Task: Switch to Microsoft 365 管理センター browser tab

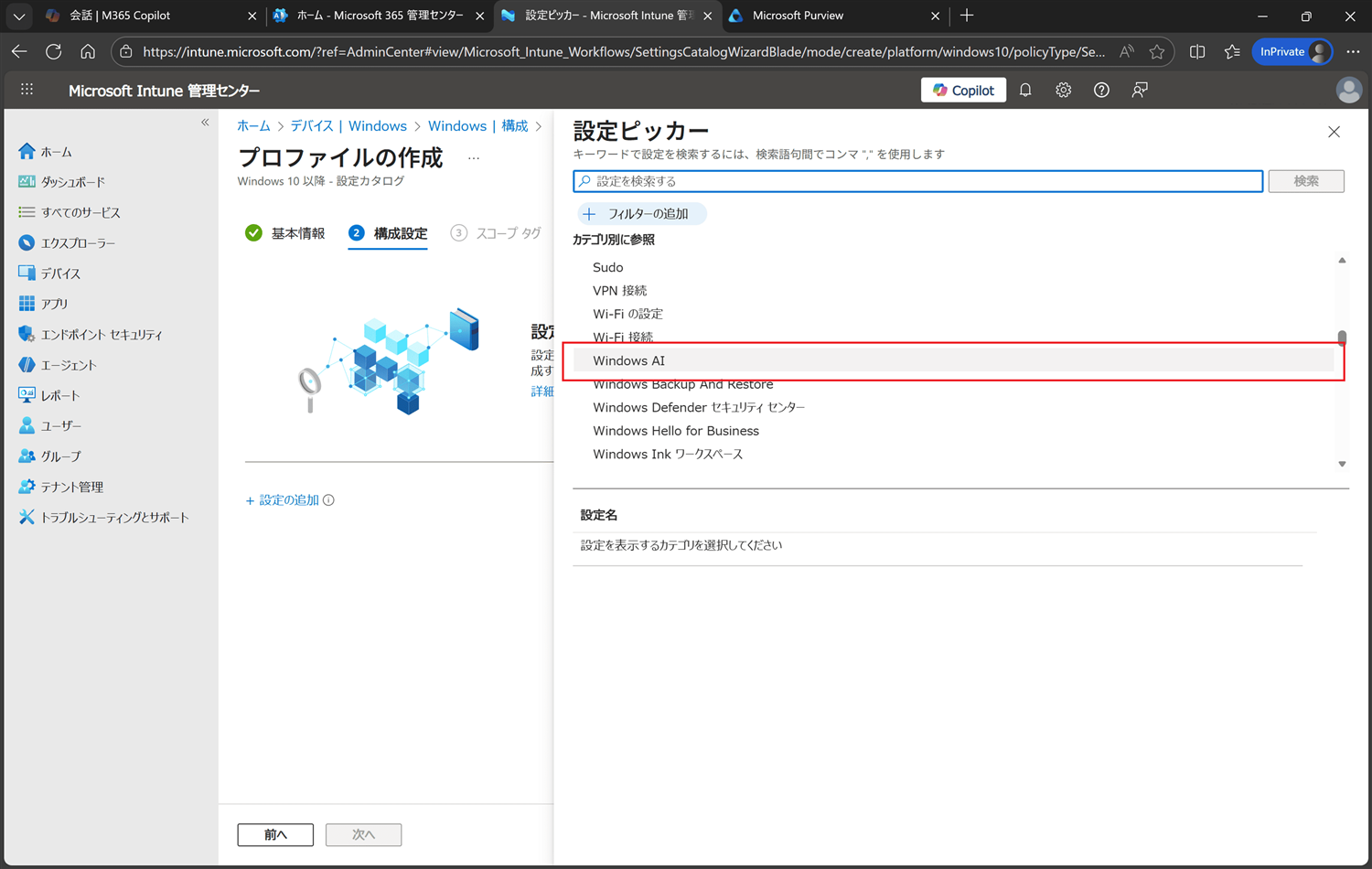Action: tap(379, 16)
